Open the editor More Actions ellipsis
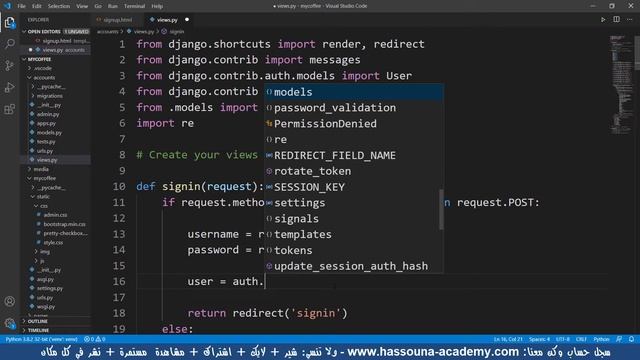Image resolution: width=640 pixels, height=360 pixels. [630, 20]
